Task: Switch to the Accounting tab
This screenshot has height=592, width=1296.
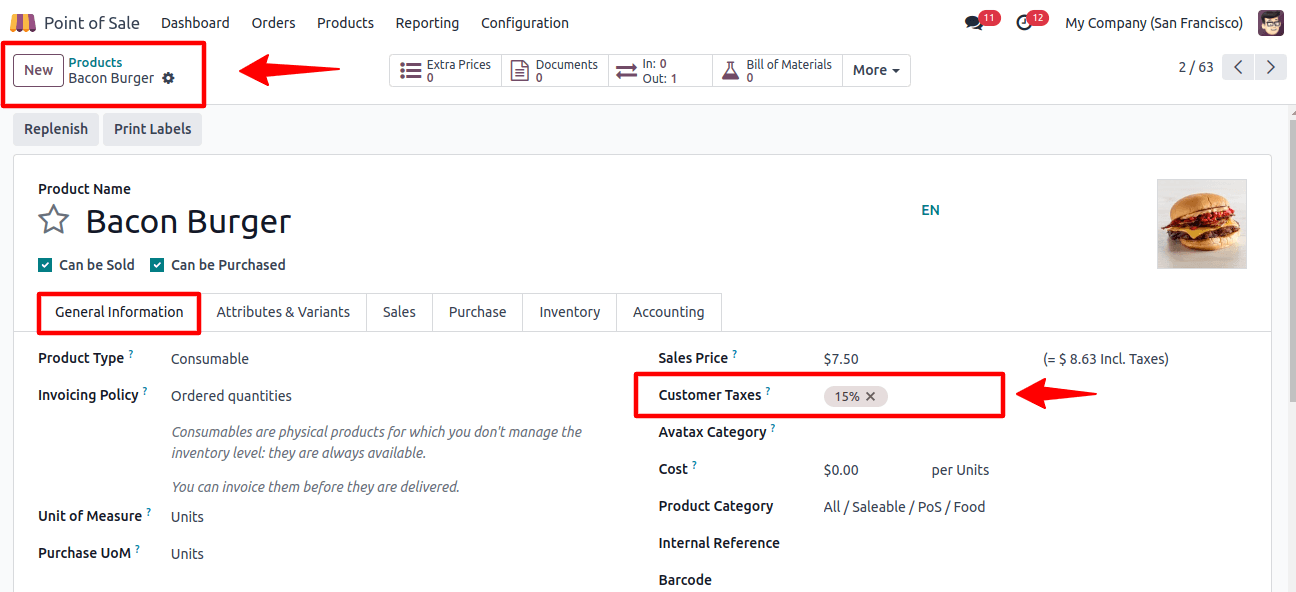Action: pos(669,312)
